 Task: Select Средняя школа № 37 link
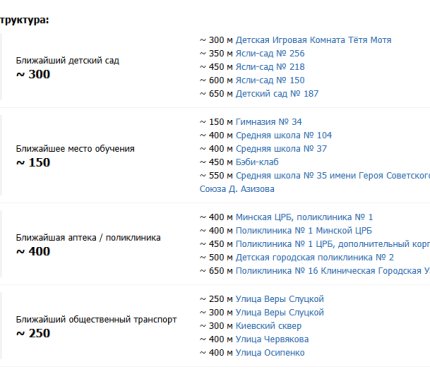coord(281,149)
